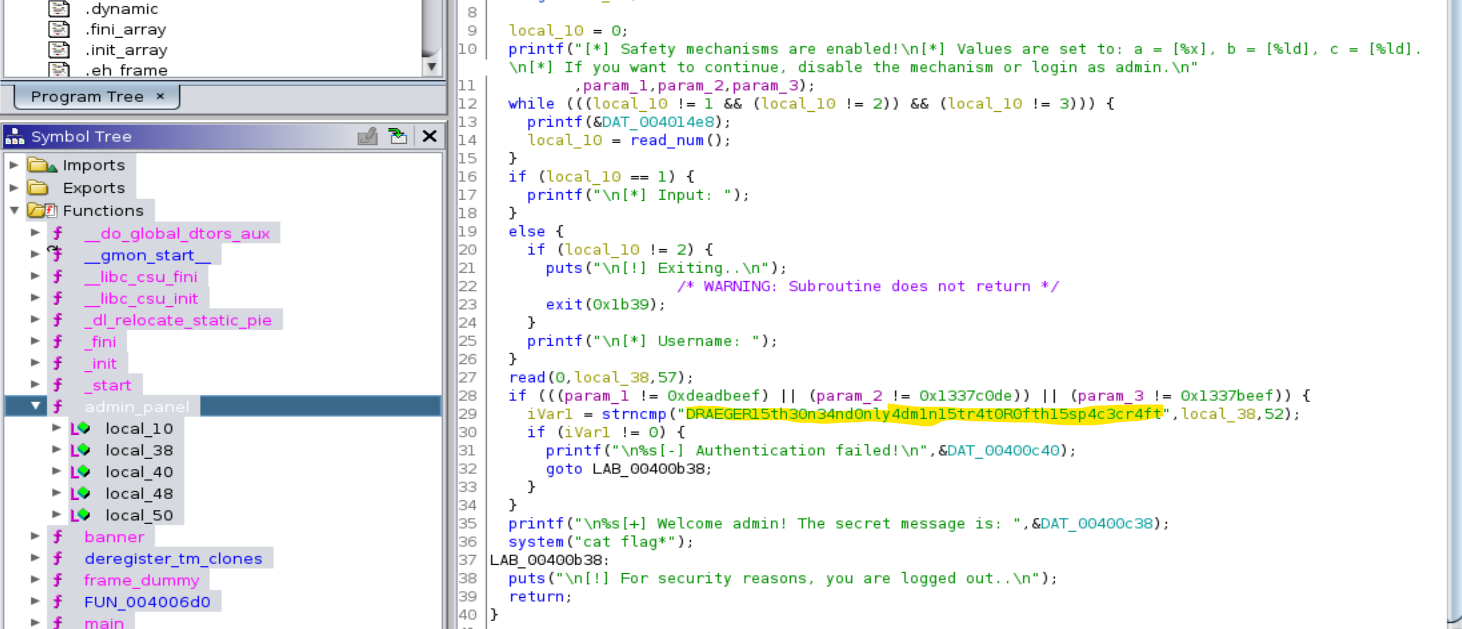This screenshot has width=1462, height=629.
Task: Select the frame_dummy function
Action: 142,580
